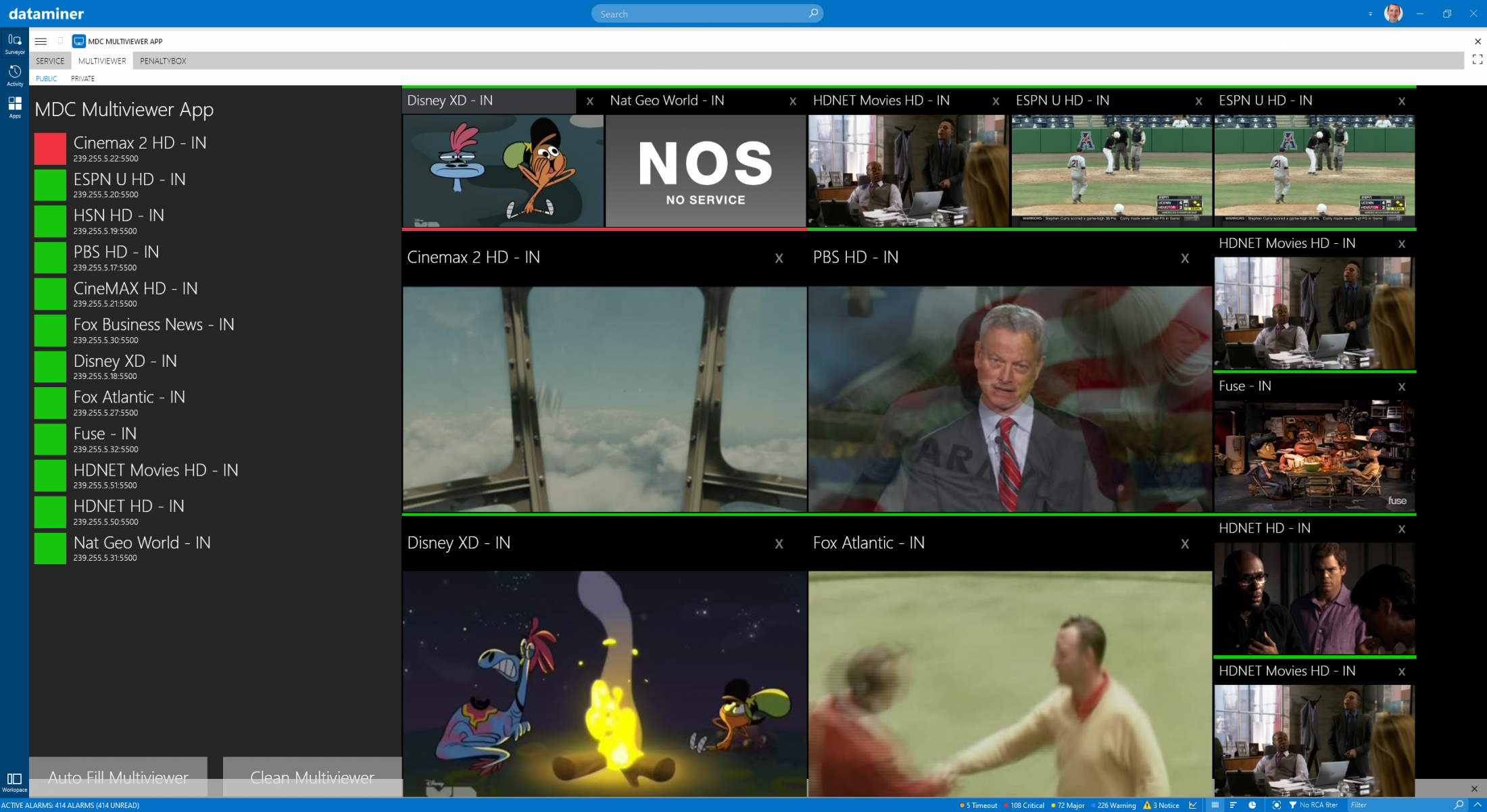1487x812 pixels.
Task: Toggle fullscreen mode for the card
Action: 1478,60
